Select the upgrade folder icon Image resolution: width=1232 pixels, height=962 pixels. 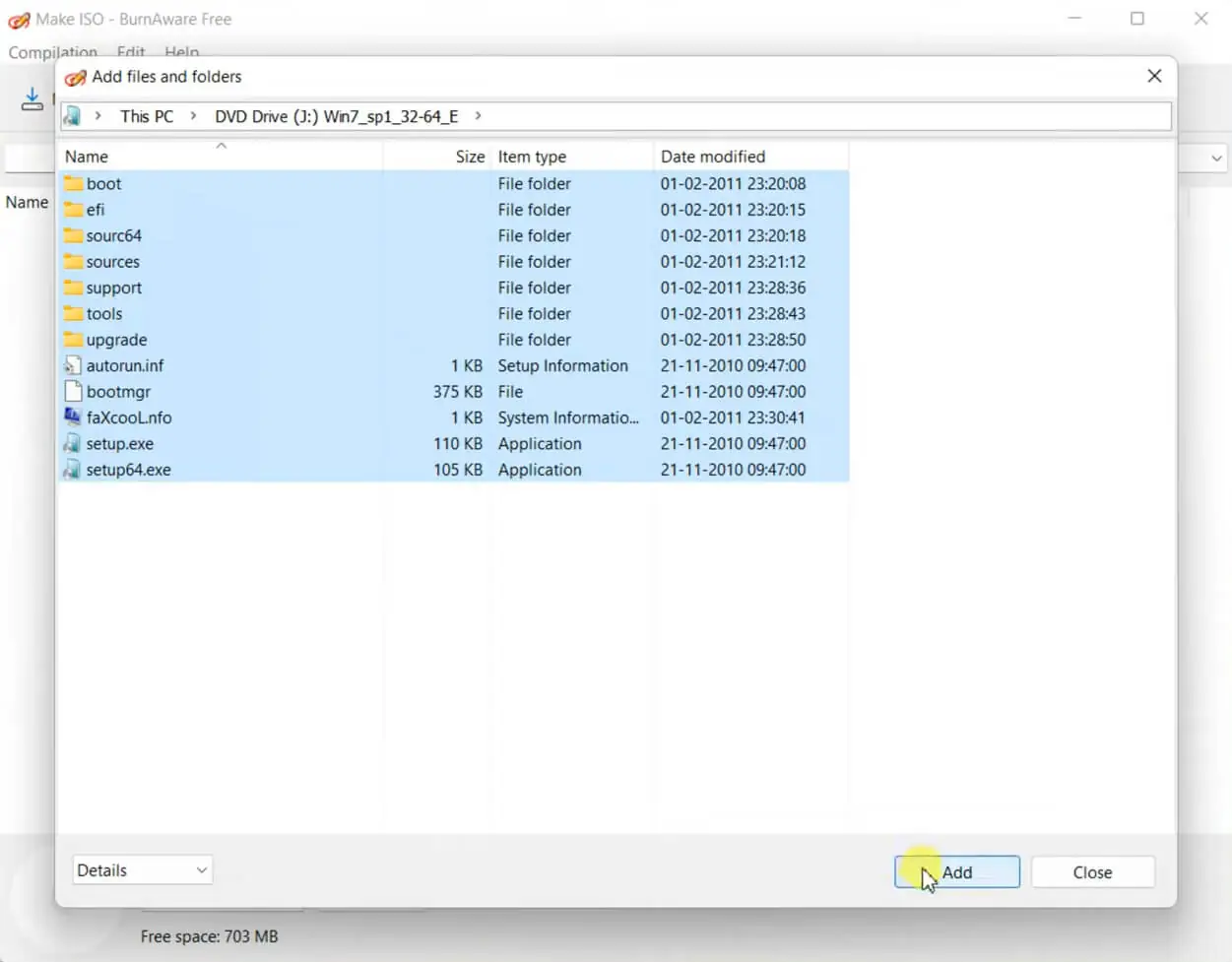[x=73, y=339]
